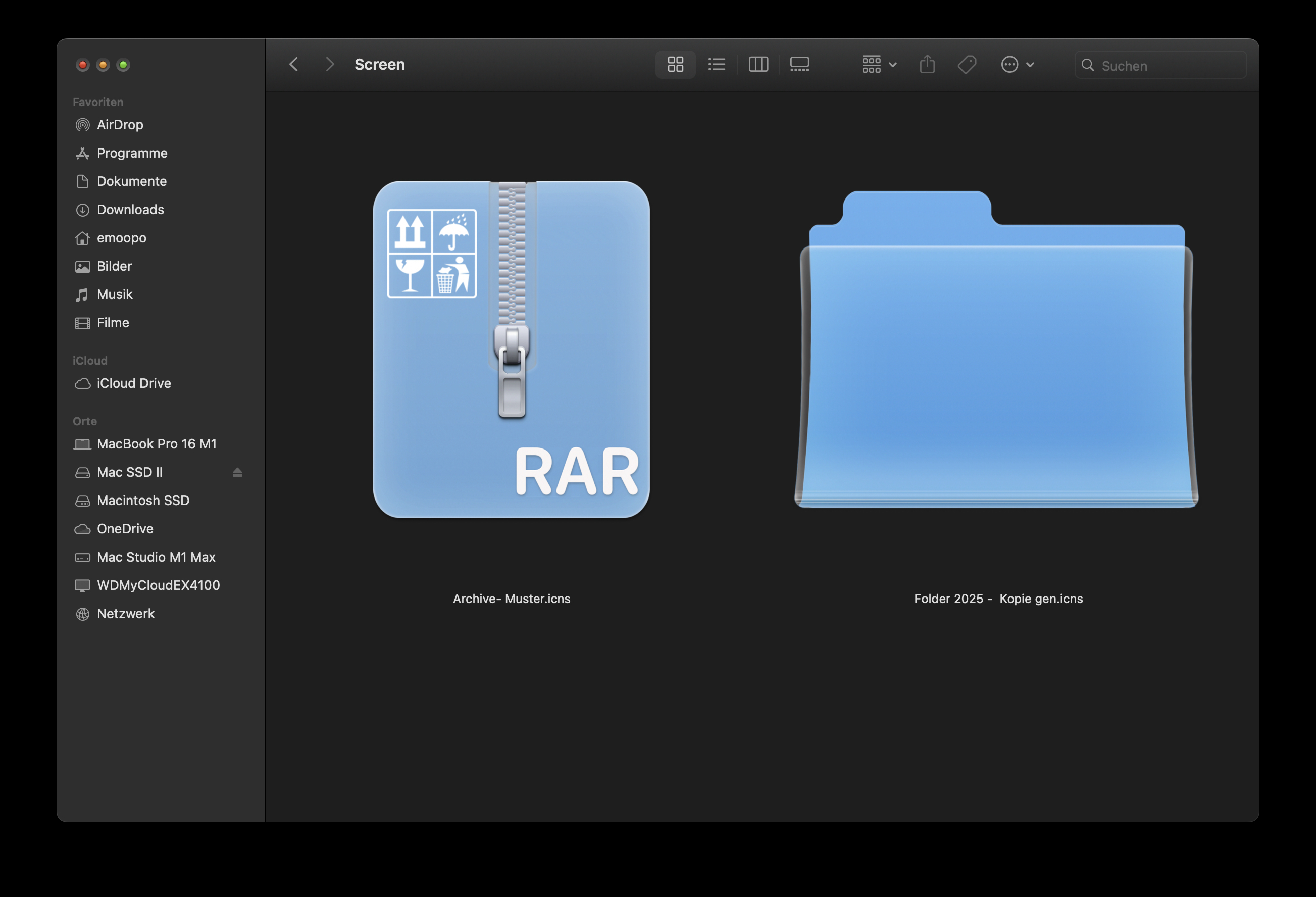The image size is (1316, 897).
Task: Select the Archive- Muster.icns RAR file
Action: 512,350
